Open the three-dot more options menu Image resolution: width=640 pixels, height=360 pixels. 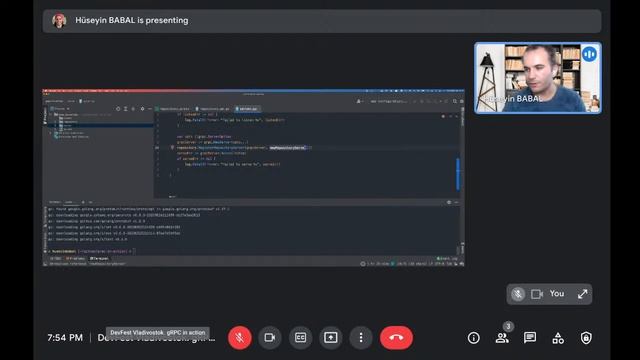click(x=361, y=338)
